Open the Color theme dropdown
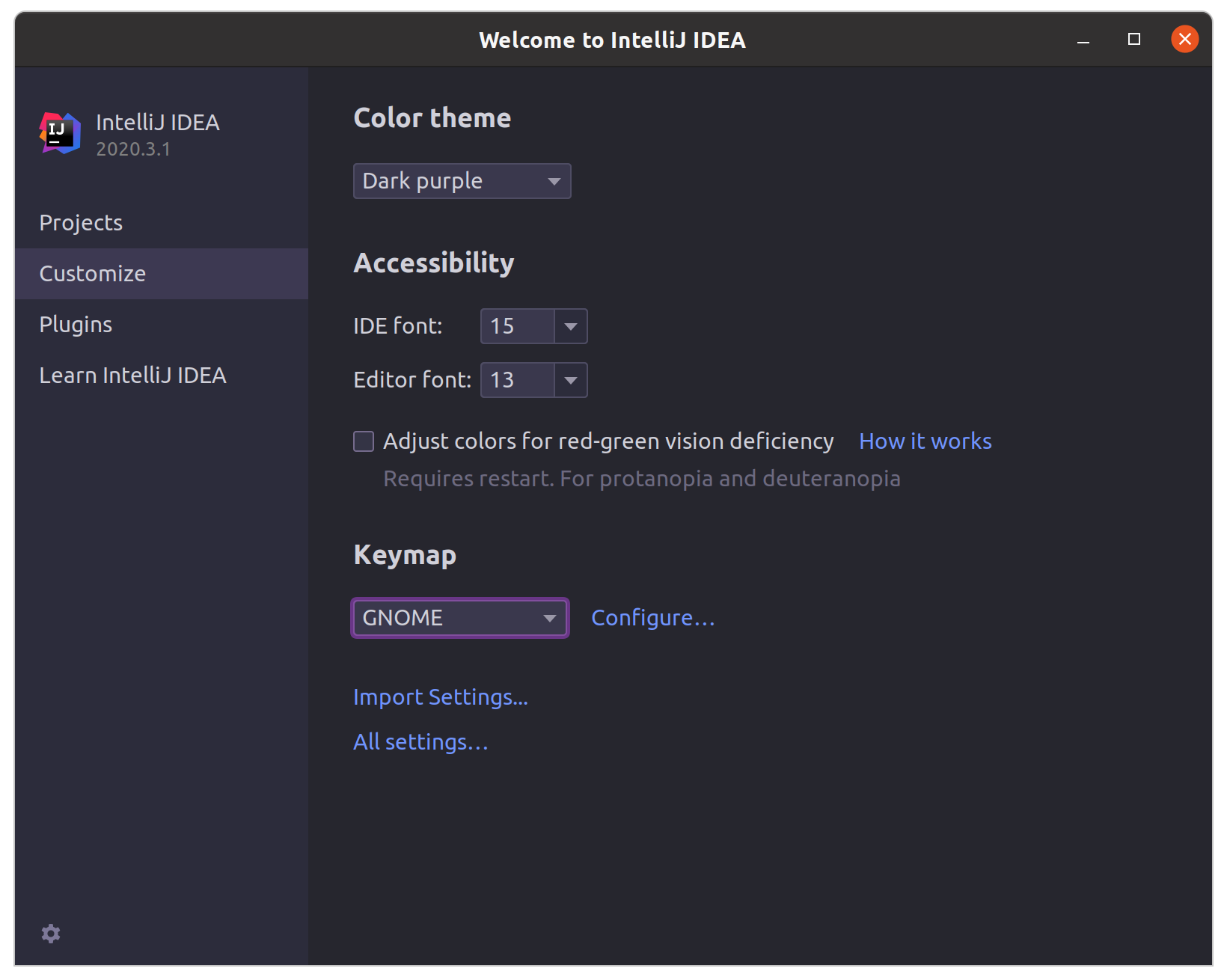The image size is (1227, 980). pyautogui.click(x=462, y=181)
